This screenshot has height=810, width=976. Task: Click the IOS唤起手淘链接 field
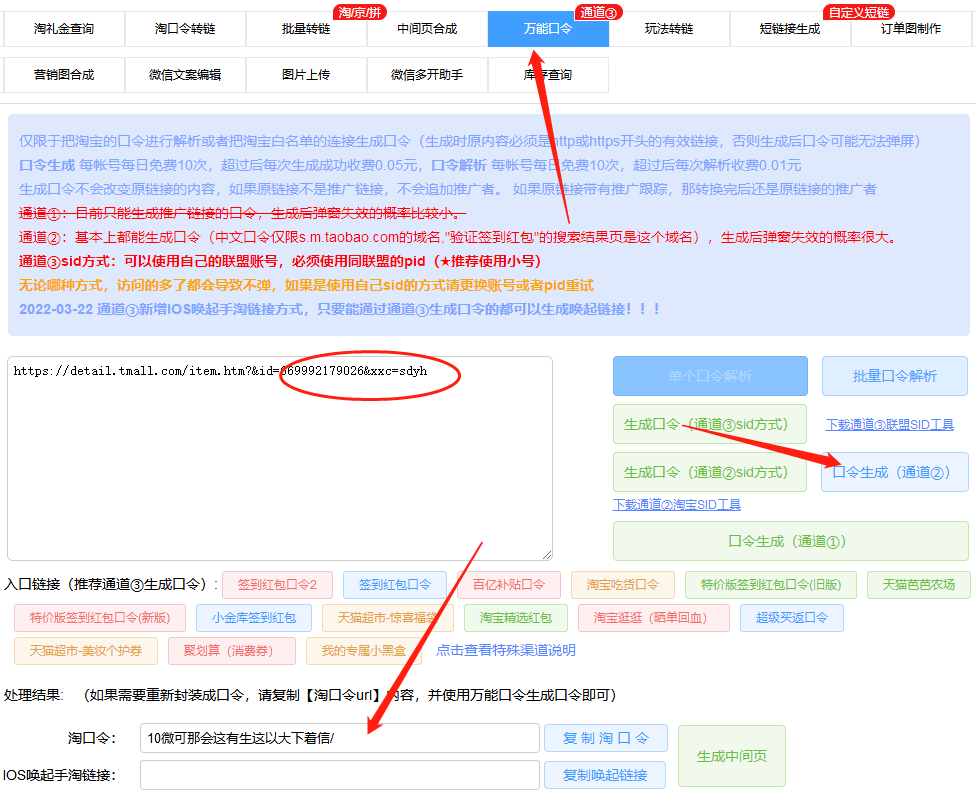coord(339,775)
